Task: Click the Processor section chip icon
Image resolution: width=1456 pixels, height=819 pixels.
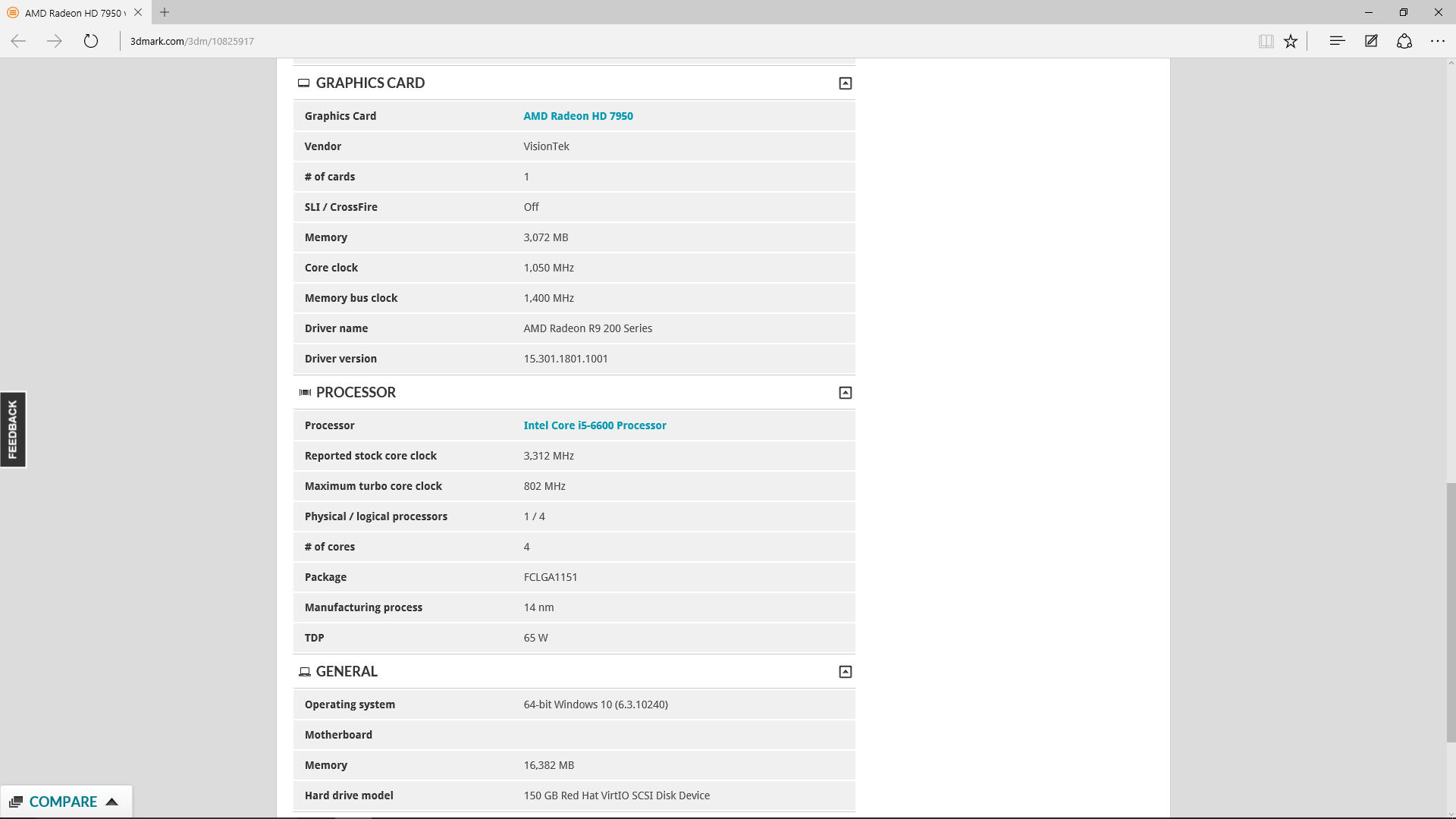Action: coord(305,393)
